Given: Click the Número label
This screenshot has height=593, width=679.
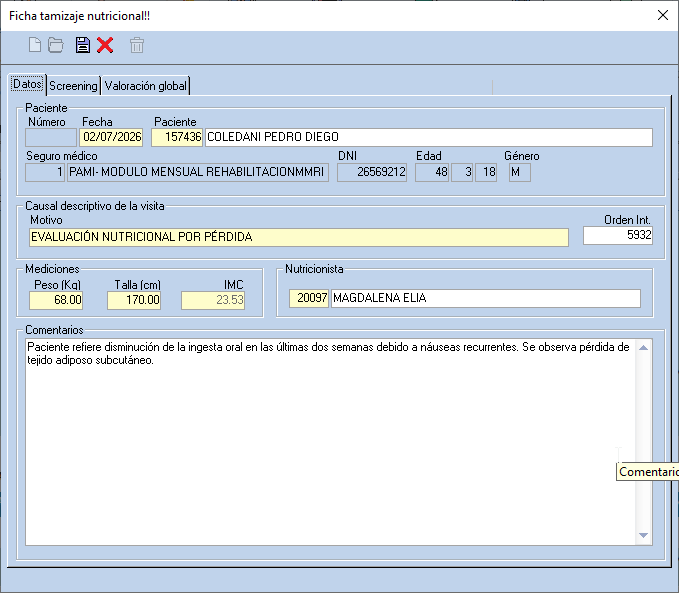Looking at the screenshot, I should 47,122.
